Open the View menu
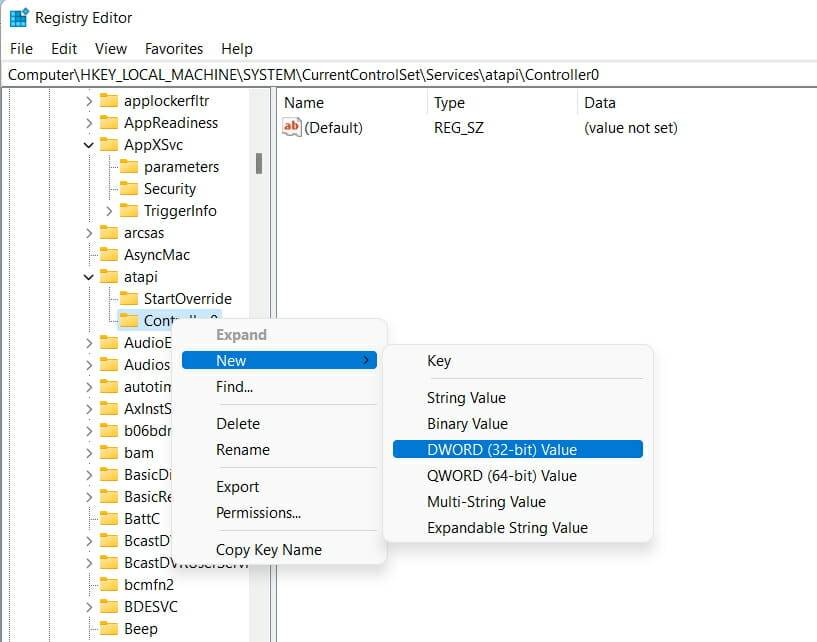Image resolution: width=817 pixels, height=642 pixels. coord(110,48)
